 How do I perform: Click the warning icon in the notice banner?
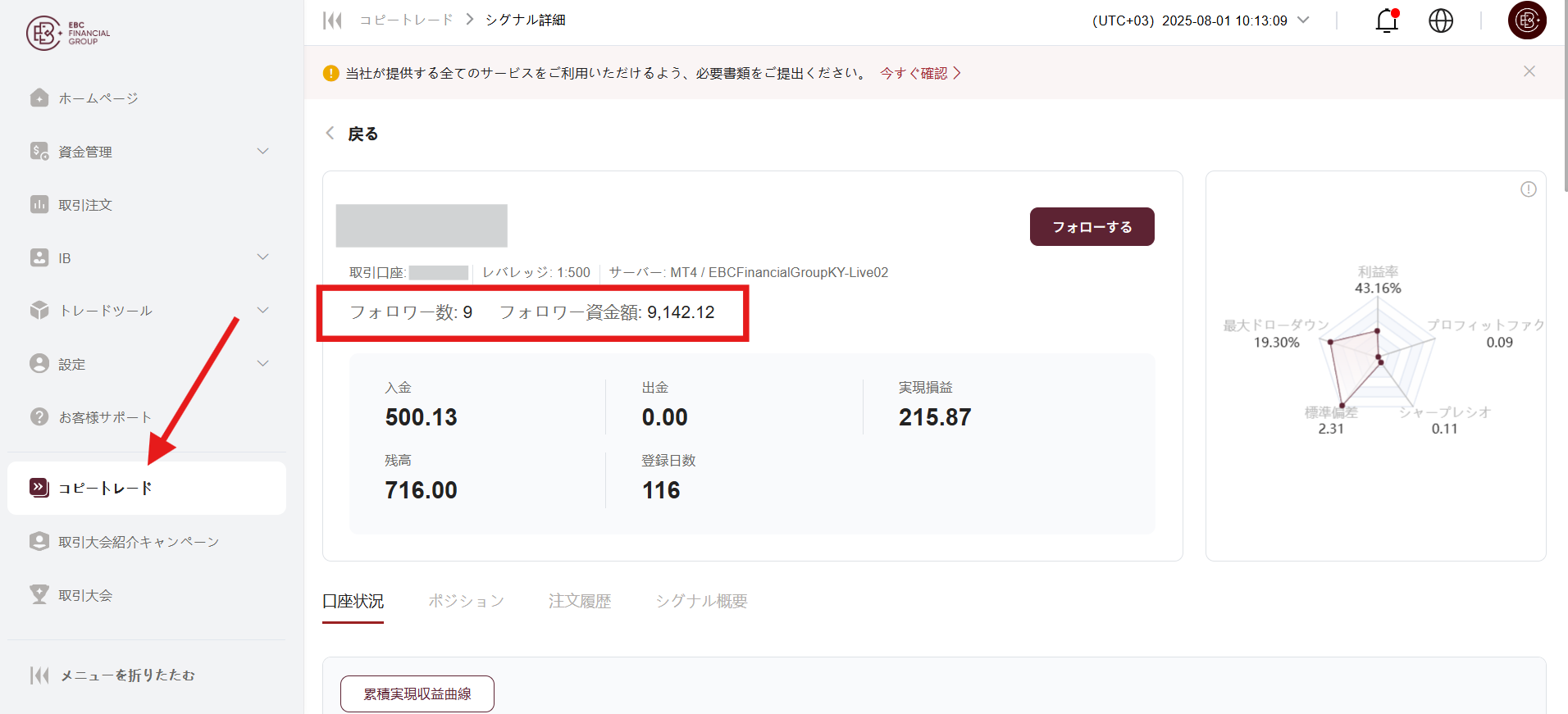tap(331, 73)
